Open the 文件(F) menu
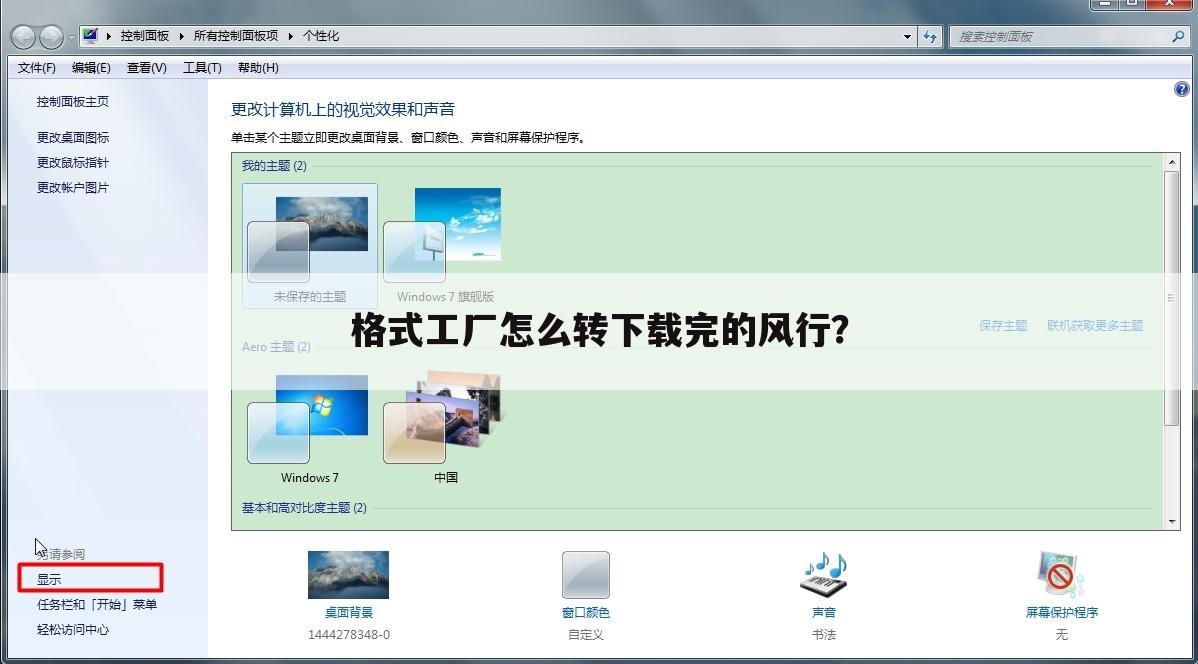 (x=37, y=67)
